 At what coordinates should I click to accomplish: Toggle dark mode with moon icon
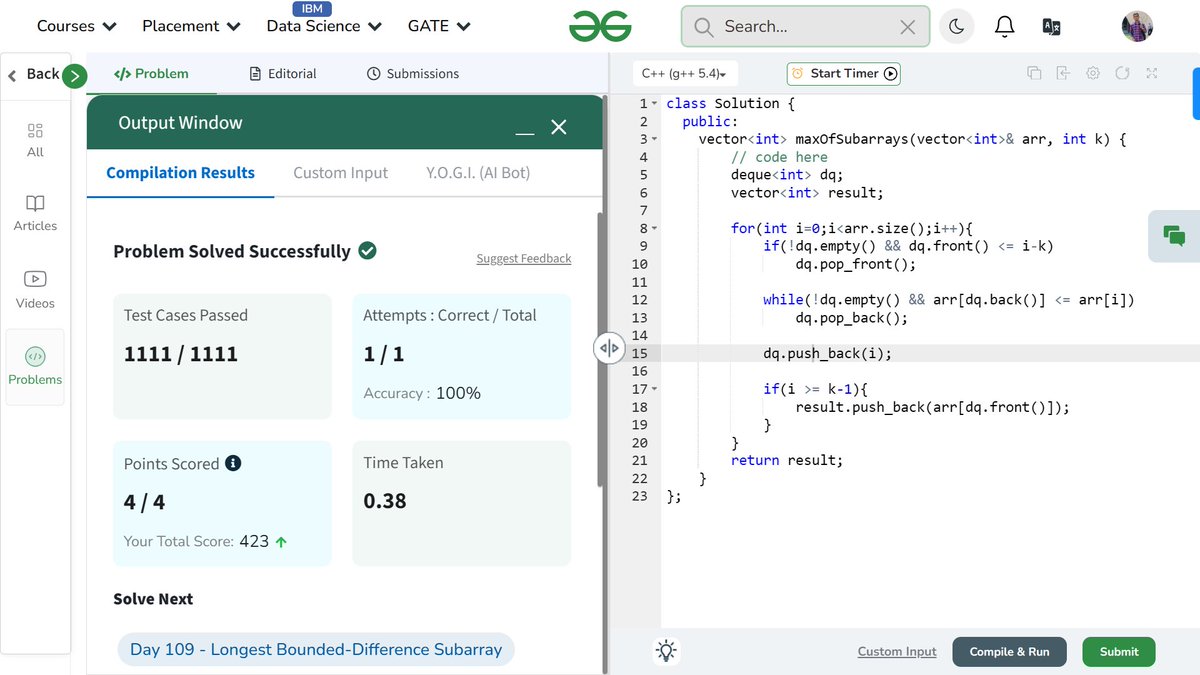click(956, 27)
